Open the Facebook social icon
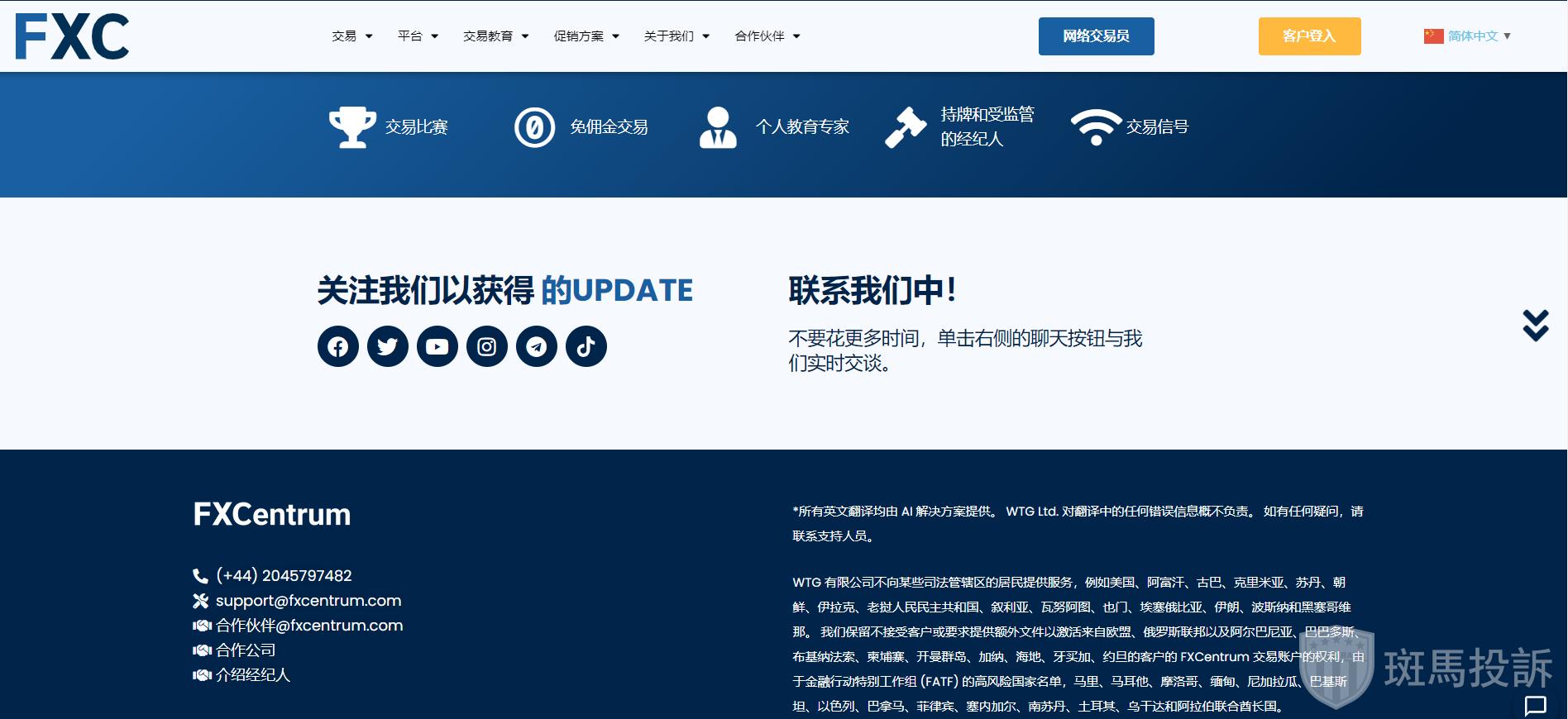The image size is (1568, 719). (x=338, y=346)
